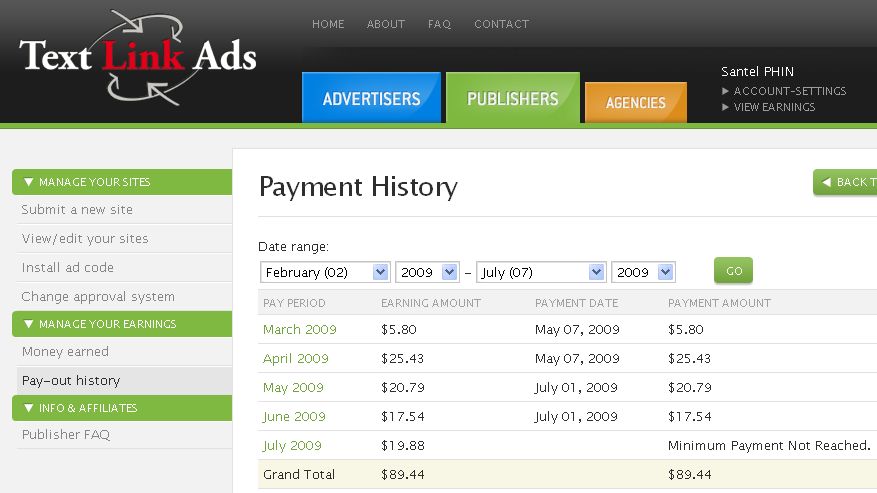Click the Text Link Ads logo
The image size is (877, 493).
[138, 57]
